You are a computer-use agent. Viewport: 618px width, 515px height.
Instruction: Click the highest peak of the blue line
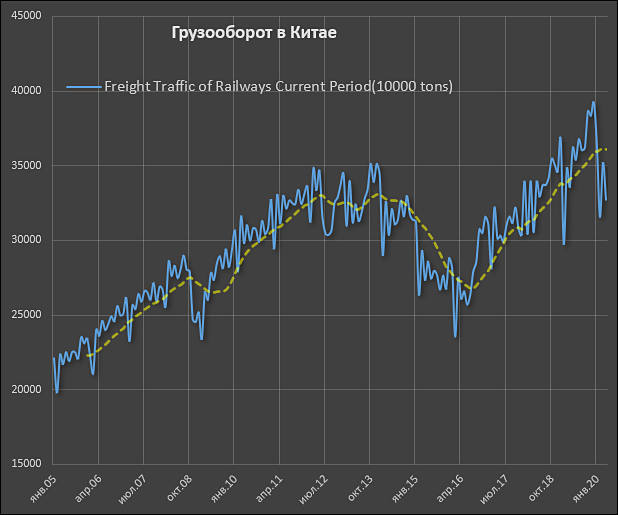594,102
